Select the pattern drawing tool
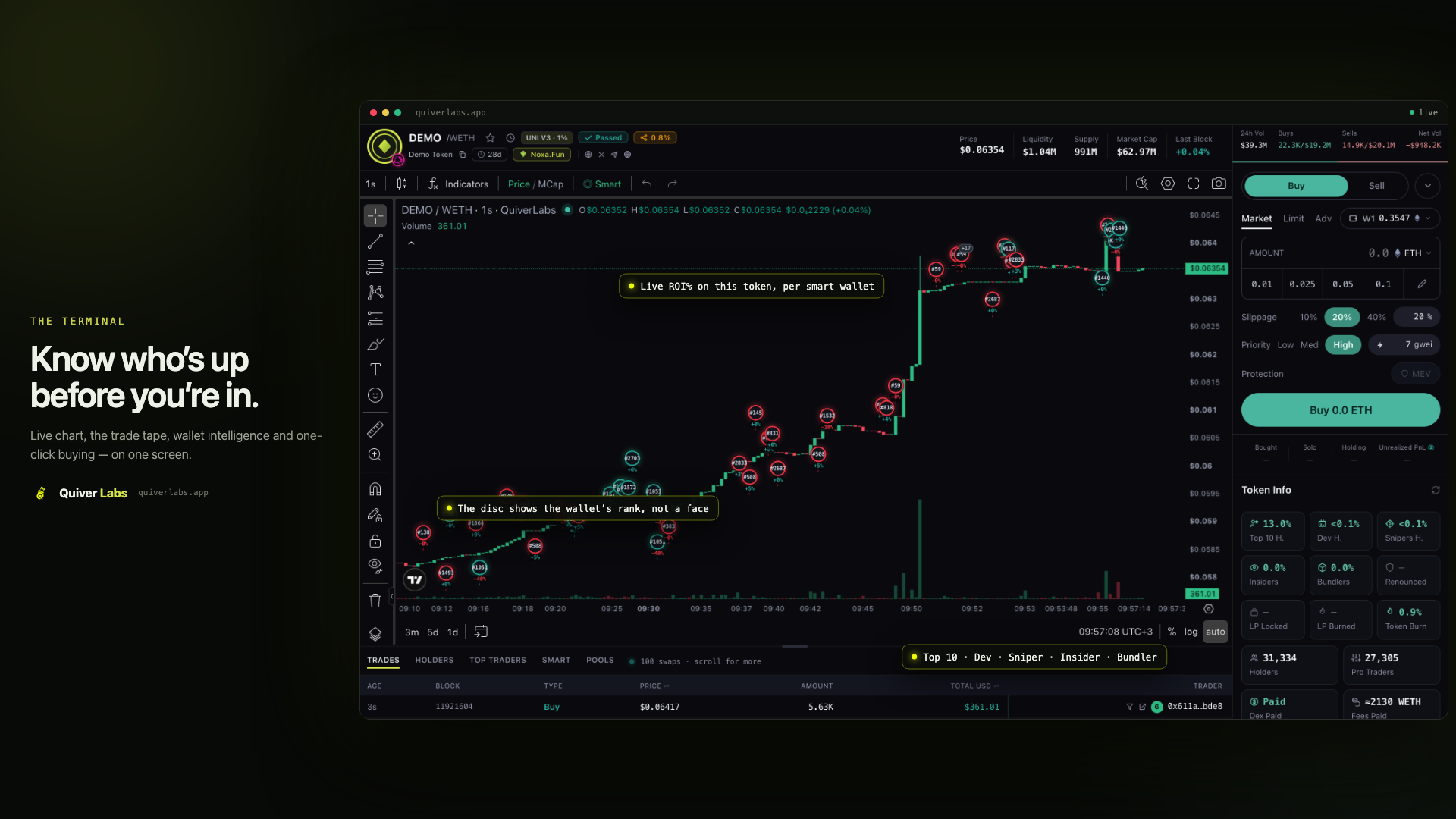The image size is (1456, 819). tap(375, 293)
